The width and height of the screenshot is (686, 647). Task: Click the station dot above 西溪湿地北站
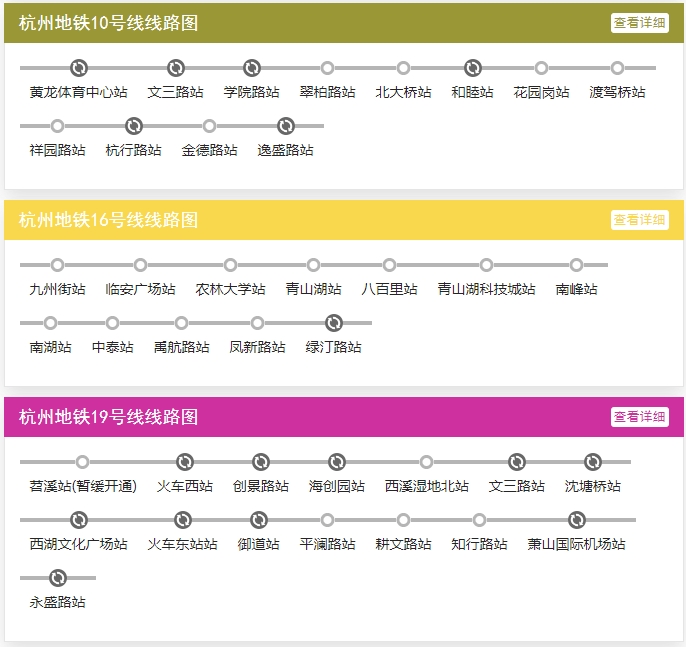(427, 462)
